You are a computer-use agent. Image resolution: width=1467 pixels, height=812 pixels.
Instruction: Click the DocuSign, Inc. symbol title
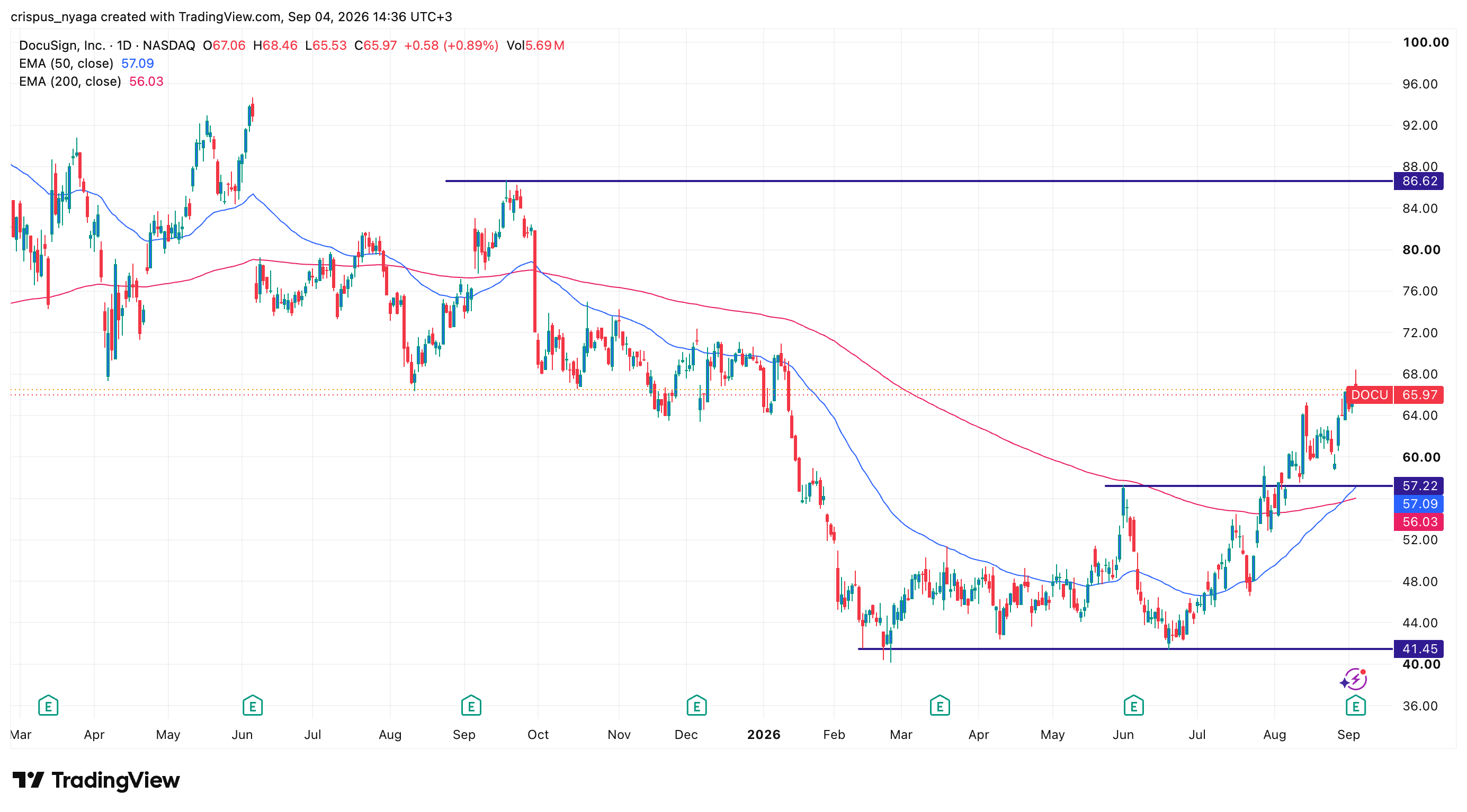pyautogui.click(x=62, y=46)
